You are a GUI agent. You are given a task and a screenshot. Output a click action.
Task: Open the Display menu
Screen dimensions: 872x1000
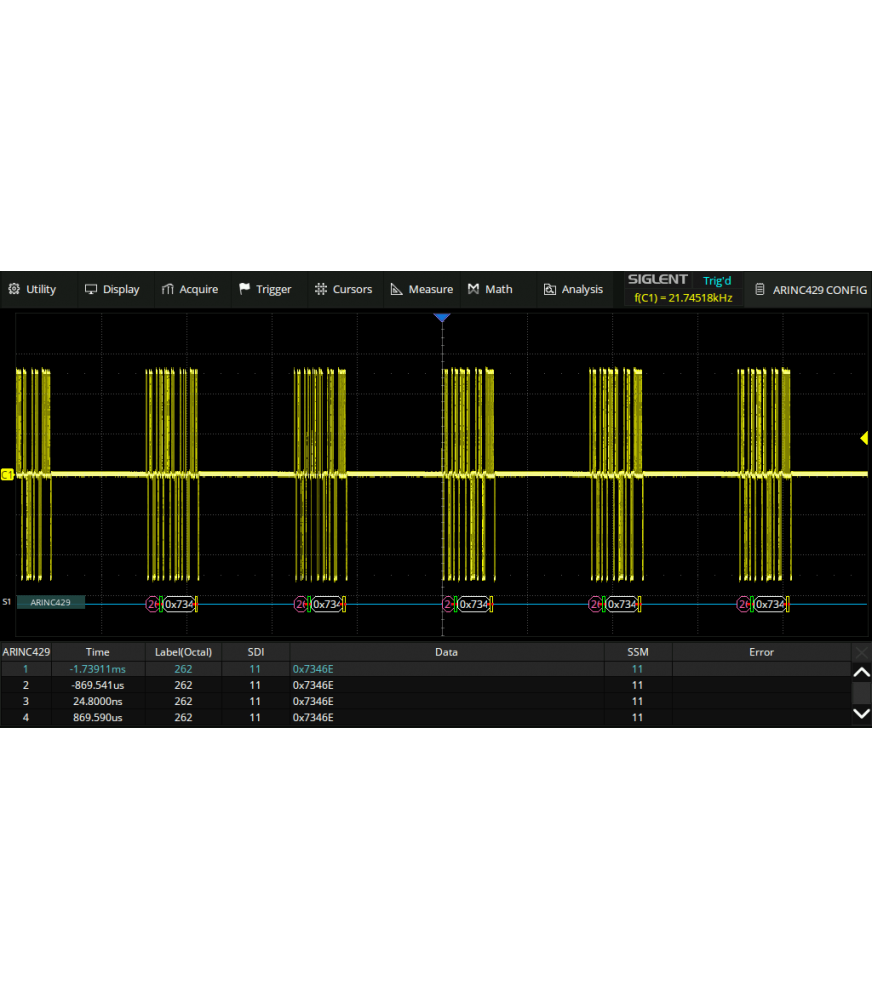tap(112, 290)
